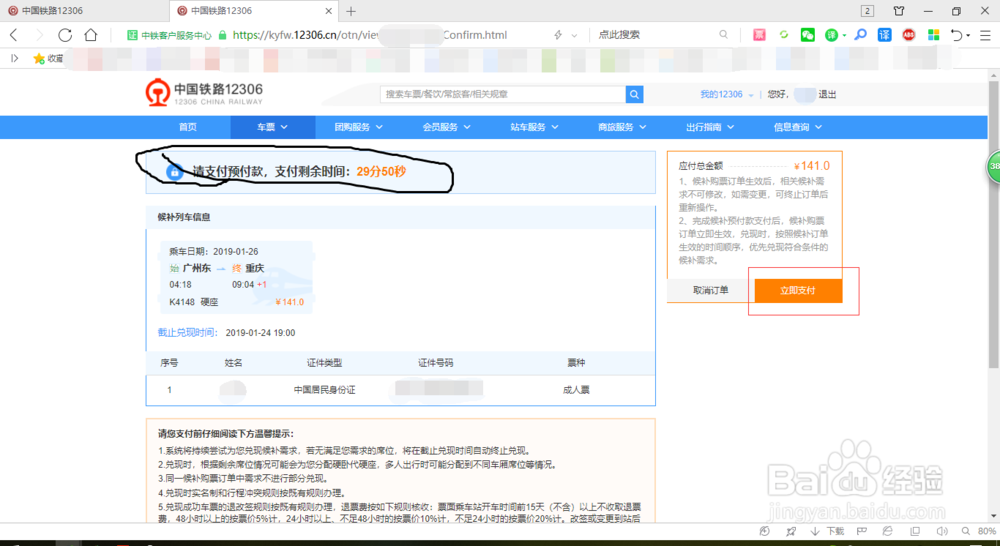Click the 中国居民身份证 table cell
1000x546 pixels.
(324, 390)
